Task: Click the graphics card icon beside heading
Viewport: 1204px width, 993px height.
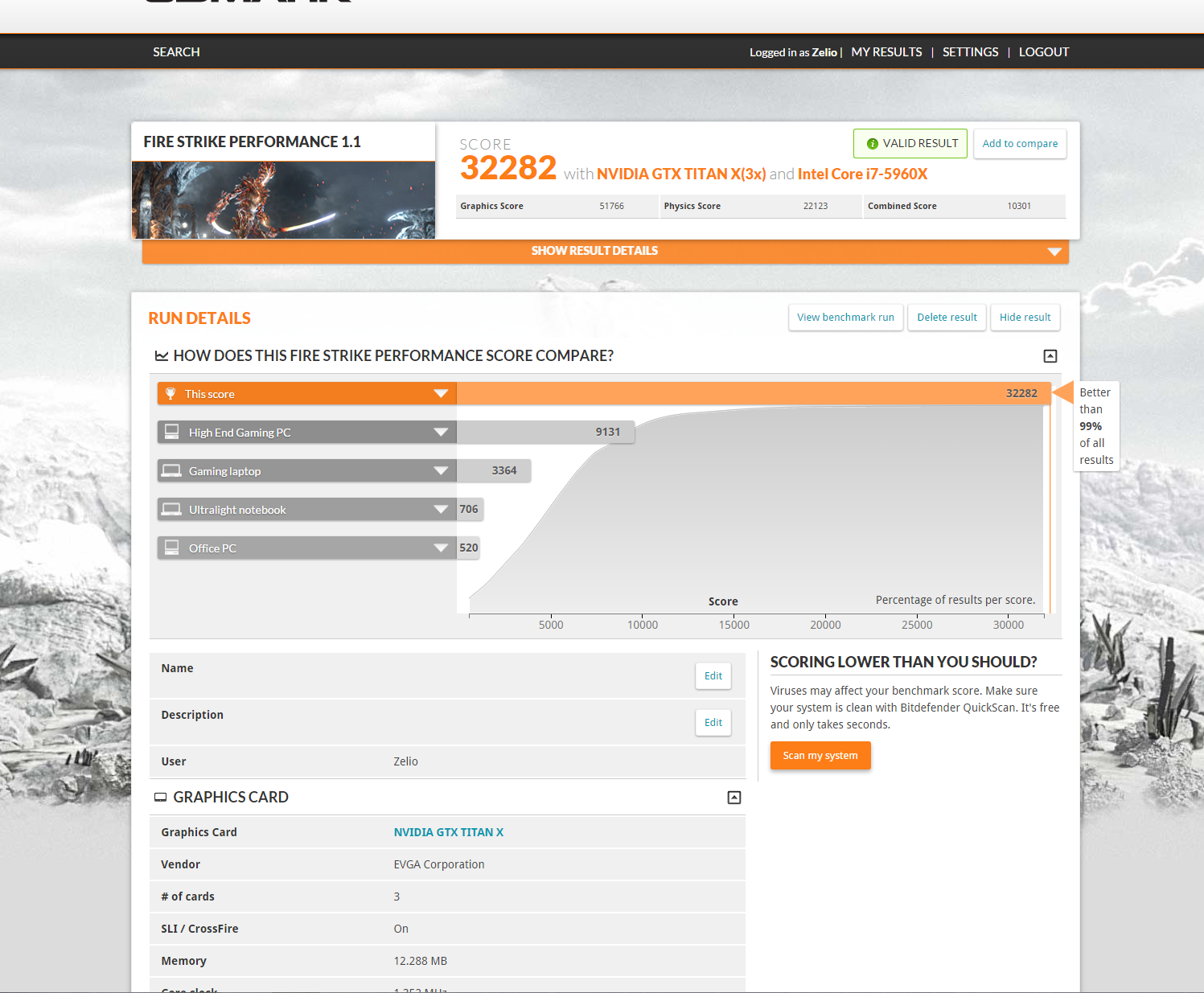Action: 160,797
